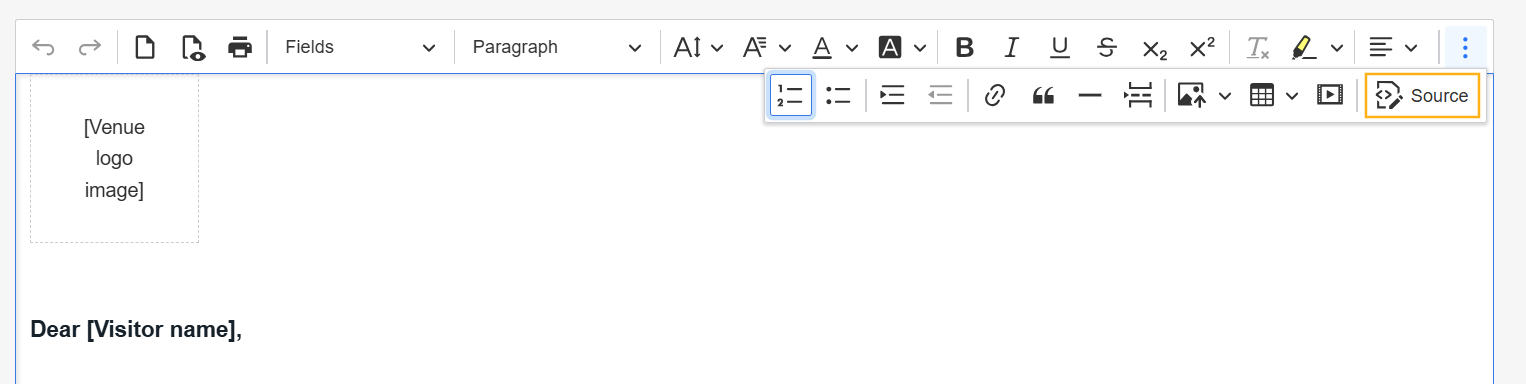Toggle bold formatting
The height and width of the screenshot is (384, 1526).
[964, 47]
